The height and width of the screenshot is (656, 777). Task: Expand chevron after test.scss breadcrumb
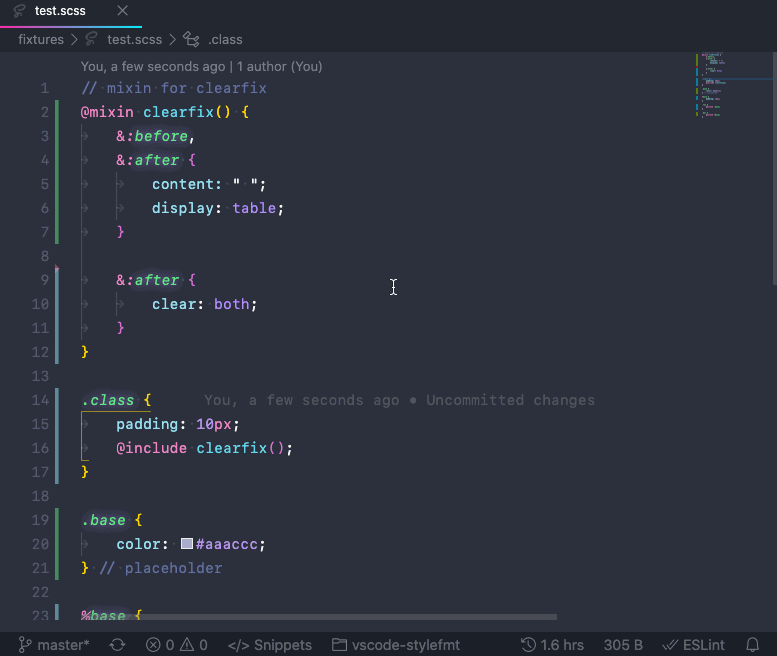coord(172,40)
